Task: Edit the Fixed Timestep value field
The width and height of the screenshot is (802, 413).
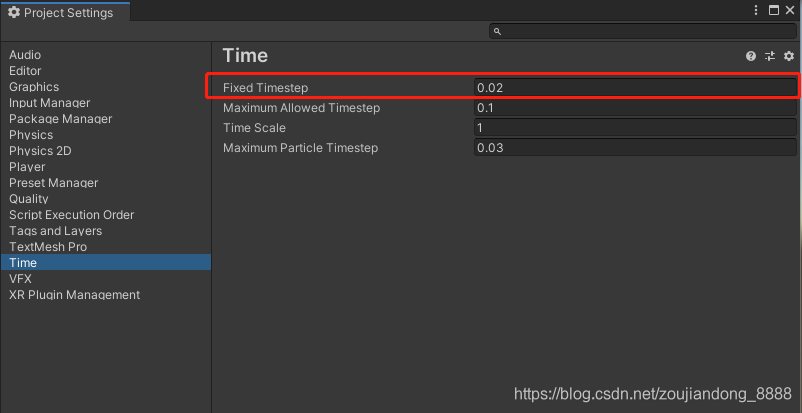Action: pos(635,88)
